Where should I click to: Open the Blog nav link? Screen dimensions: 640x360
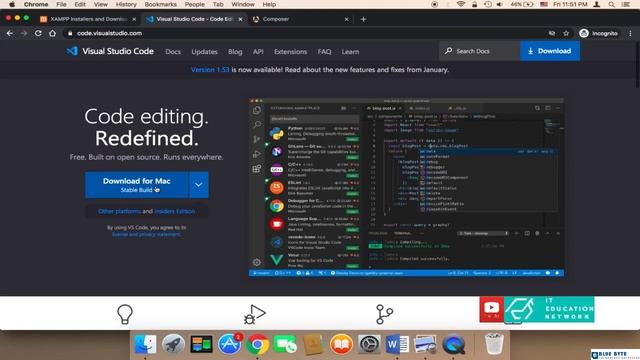[x=235, y=52]
